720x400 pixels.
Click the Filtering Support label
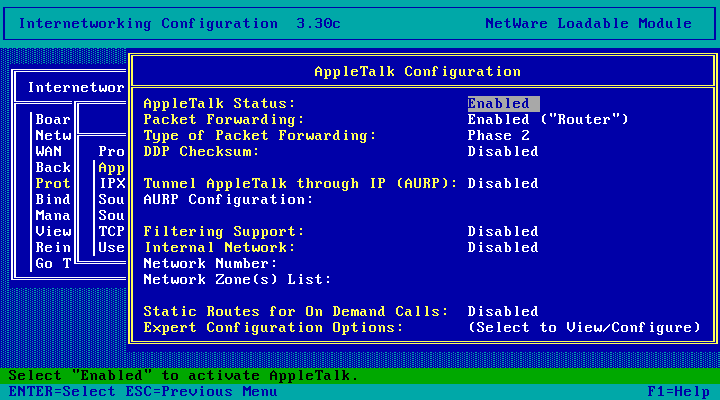[x=224, y=232]
